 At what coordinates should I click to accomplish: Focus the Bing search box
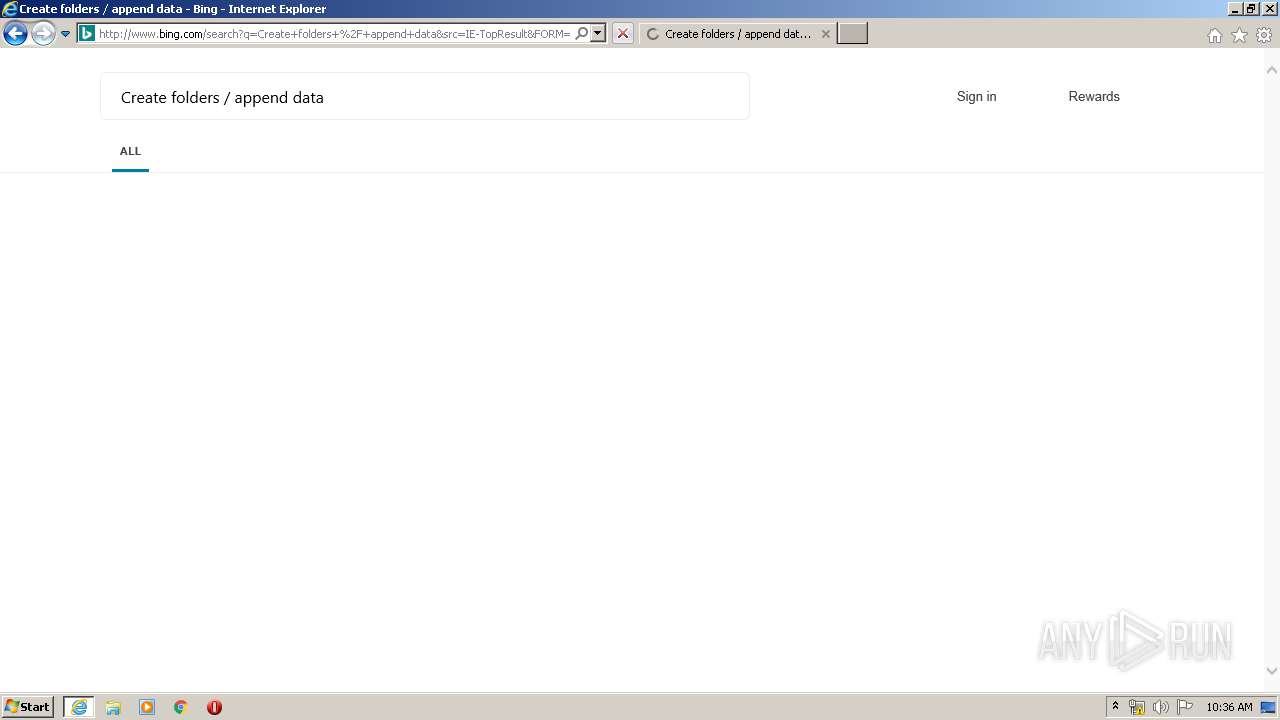point(425,97)
